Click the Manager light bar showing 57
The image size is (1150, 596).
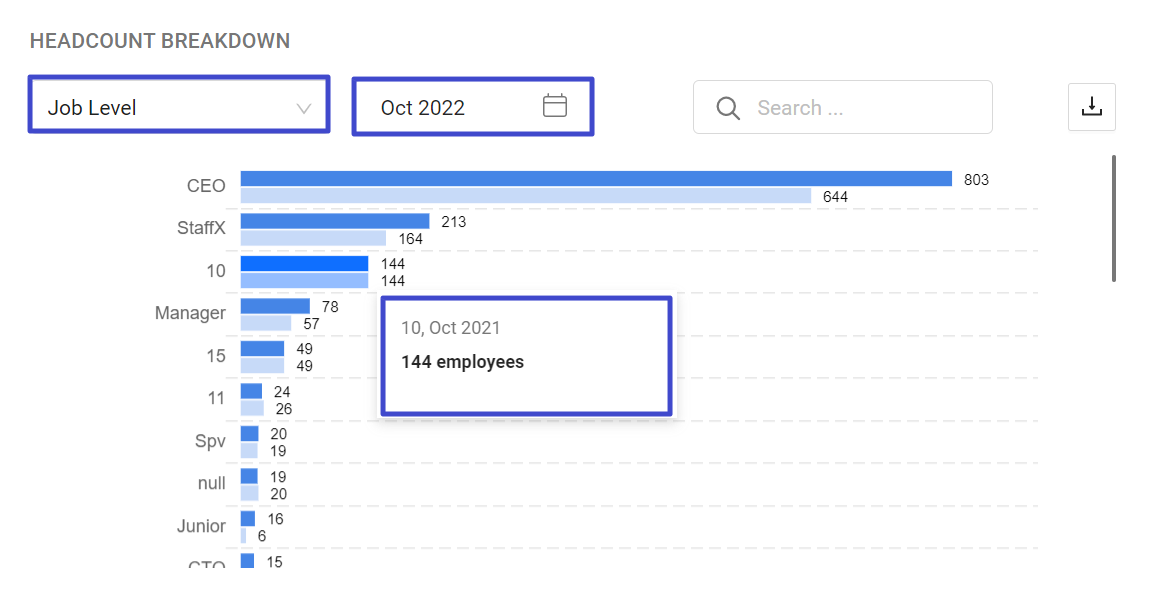266,323
